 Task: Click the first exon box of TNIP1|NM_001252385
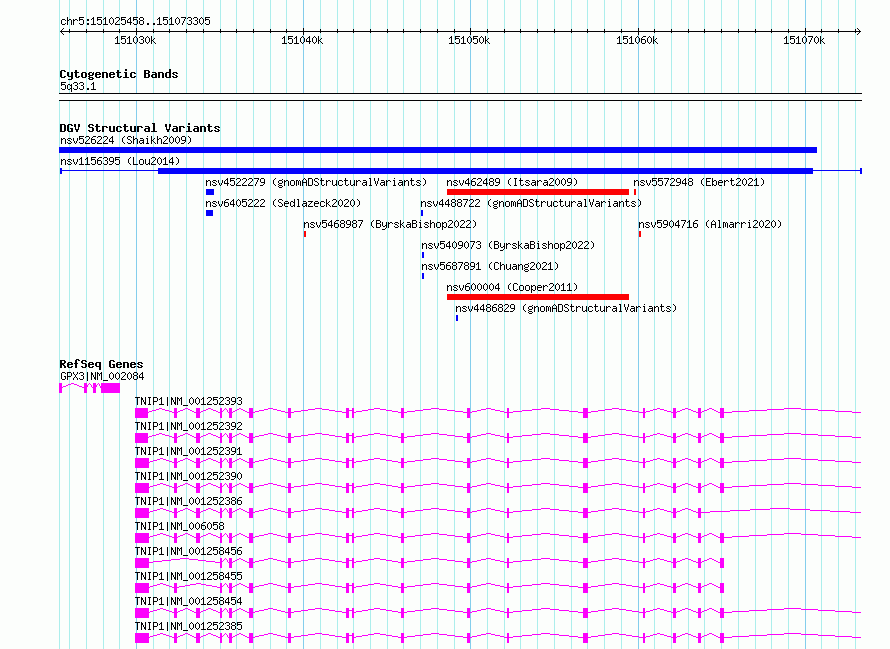pos(142,638)
